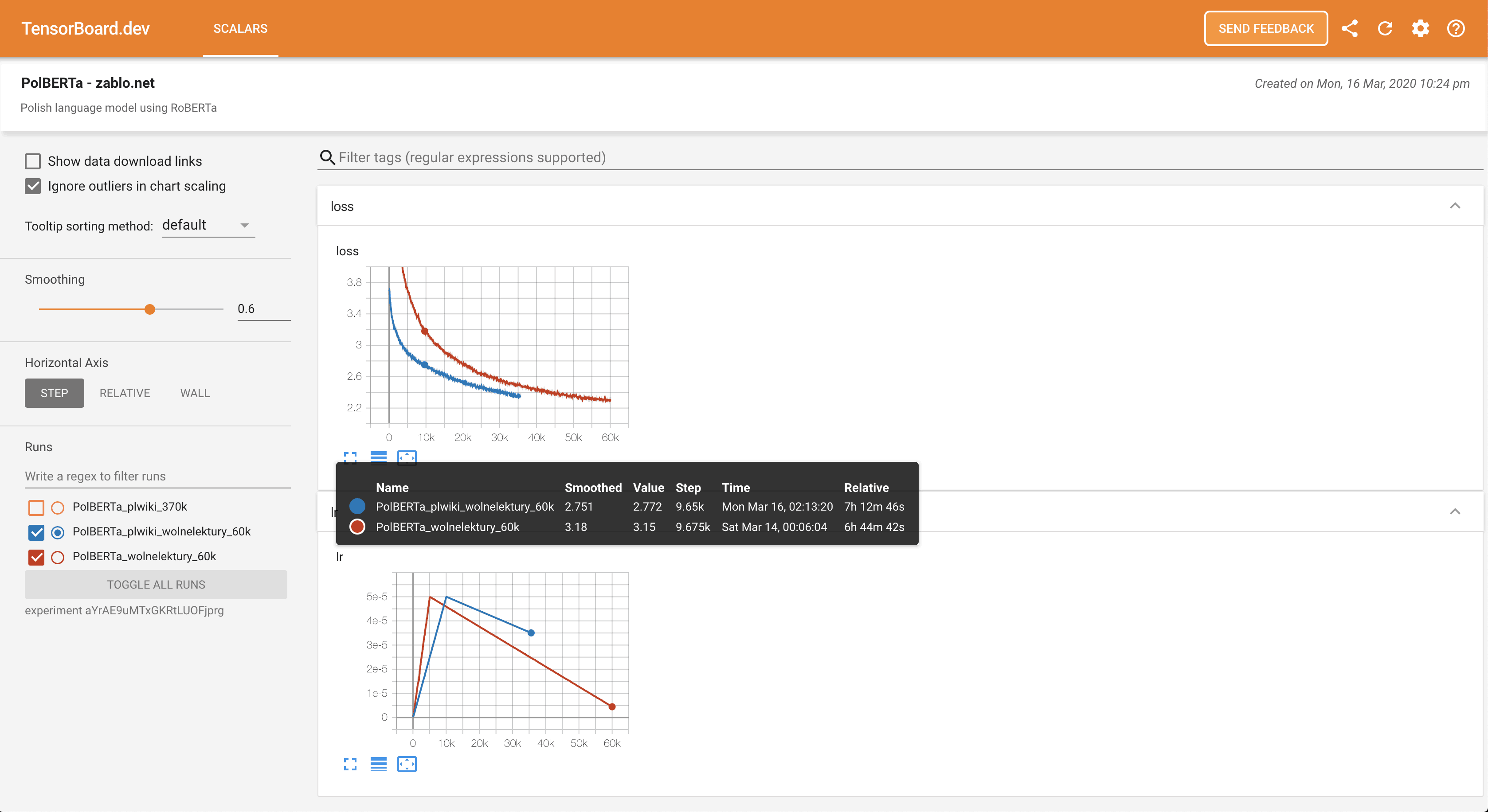Click the step value 9.675k in tooltip

[x=693, y=527]
